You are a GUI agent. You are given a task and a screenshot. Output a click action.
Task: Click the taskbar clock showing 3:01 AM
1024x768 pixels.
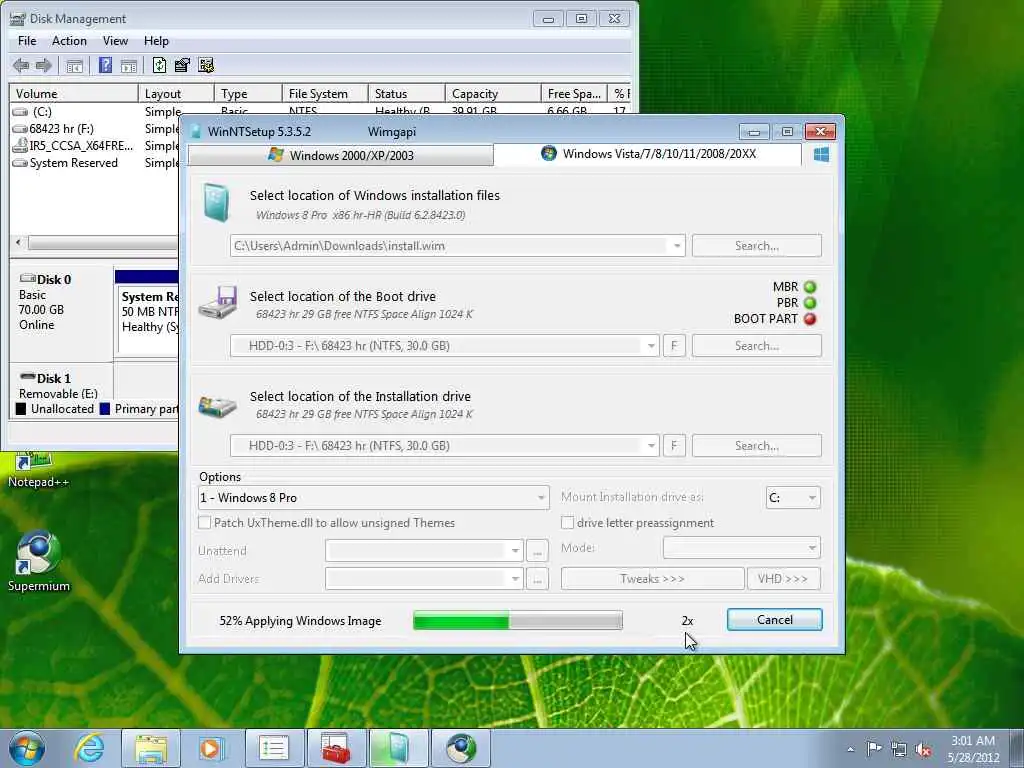[973, 749]
